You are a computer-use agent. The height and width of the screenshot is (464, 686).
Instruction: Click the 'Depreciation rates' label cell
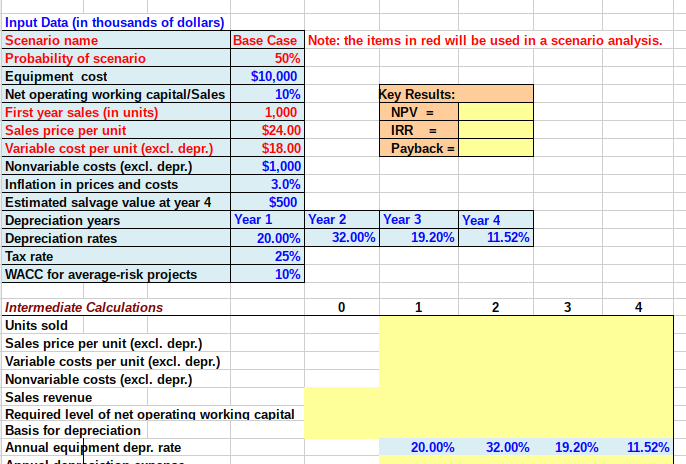click(116, 238)
